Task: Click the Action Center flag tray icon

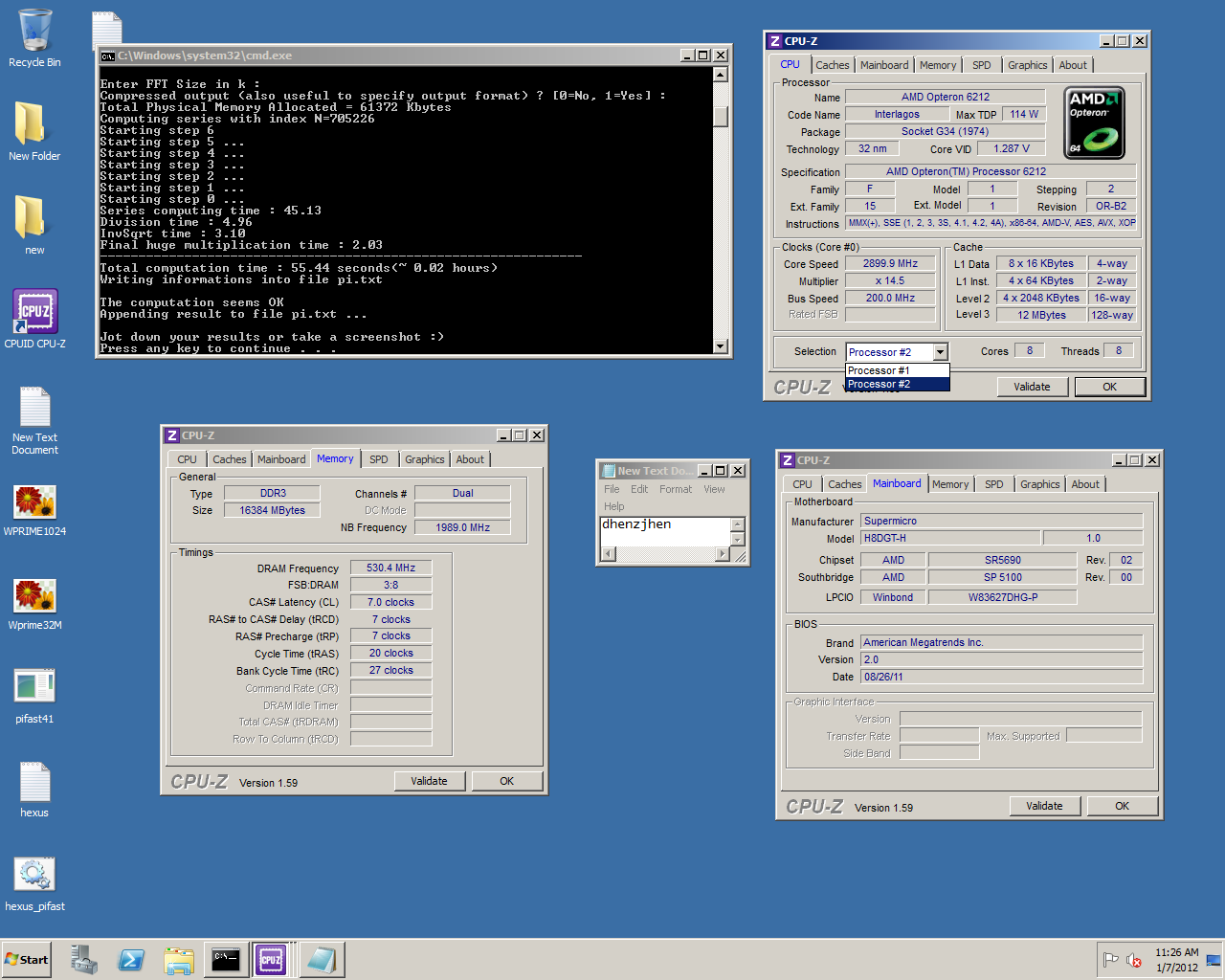Action: click(x=1110, y=960)
